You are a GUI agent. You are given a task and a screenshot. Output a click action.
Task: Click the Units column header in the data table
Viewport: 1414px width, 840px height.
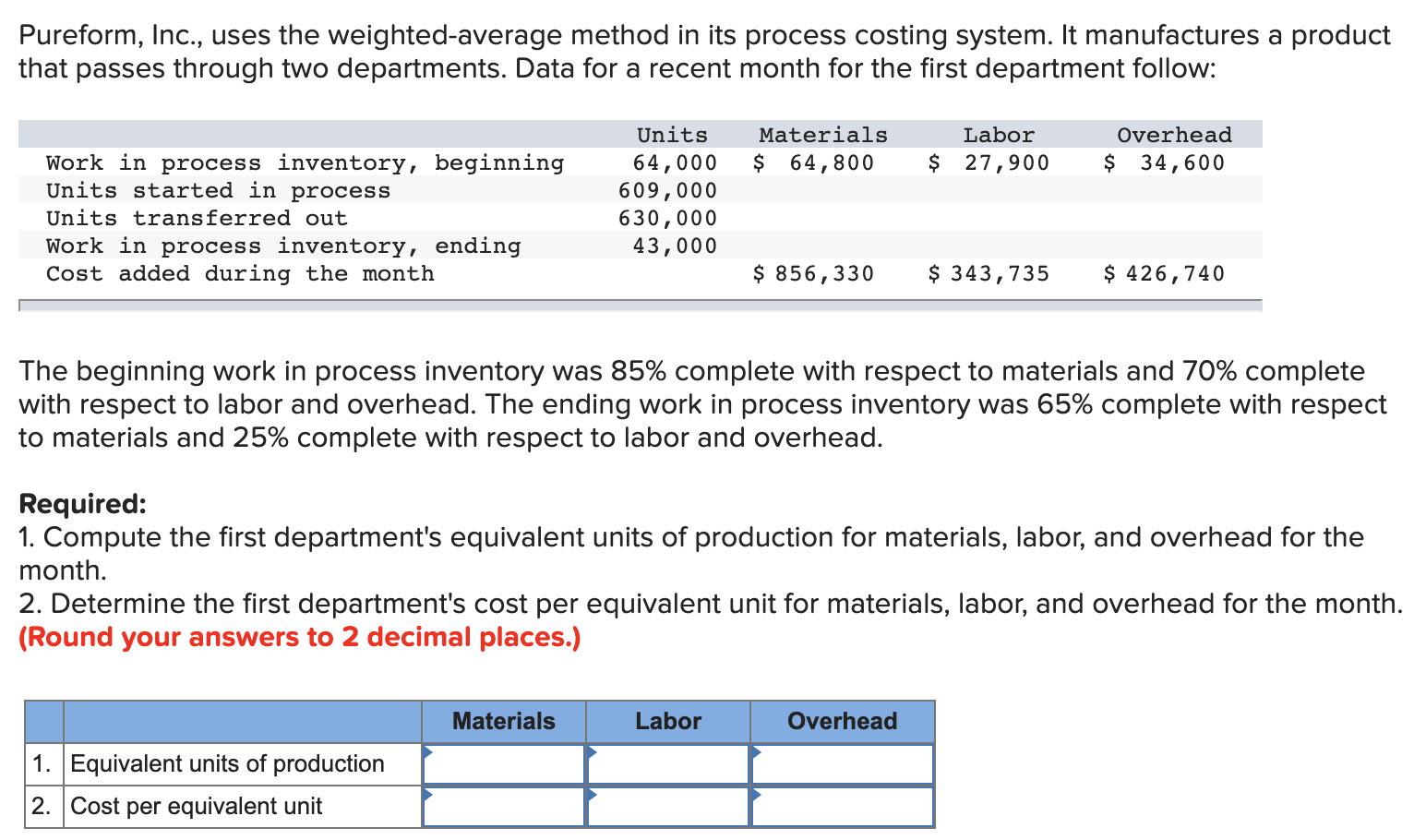[x=671, y=134]
